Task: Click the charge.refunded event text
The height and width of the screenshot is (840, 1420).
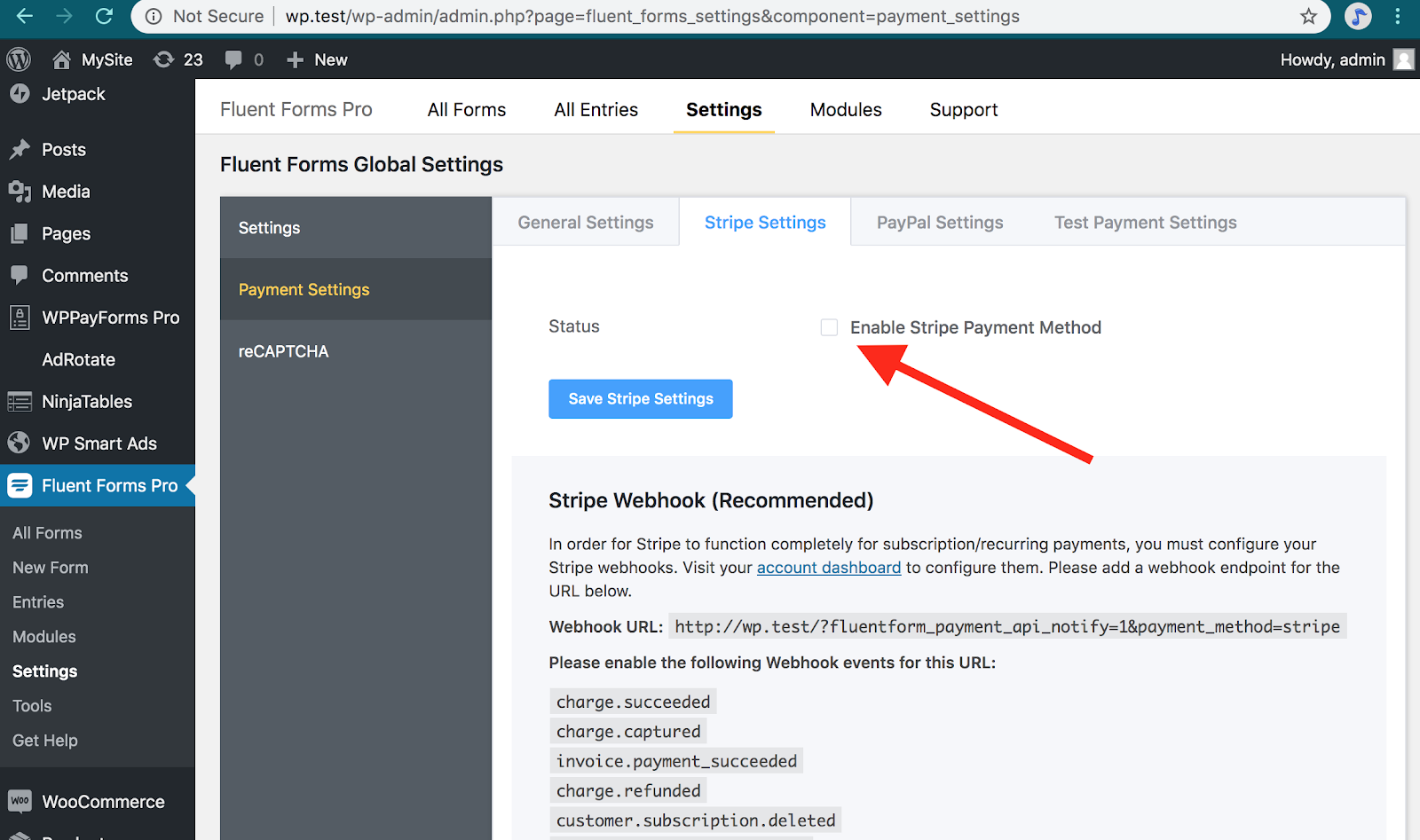Action: pos(628,790)
